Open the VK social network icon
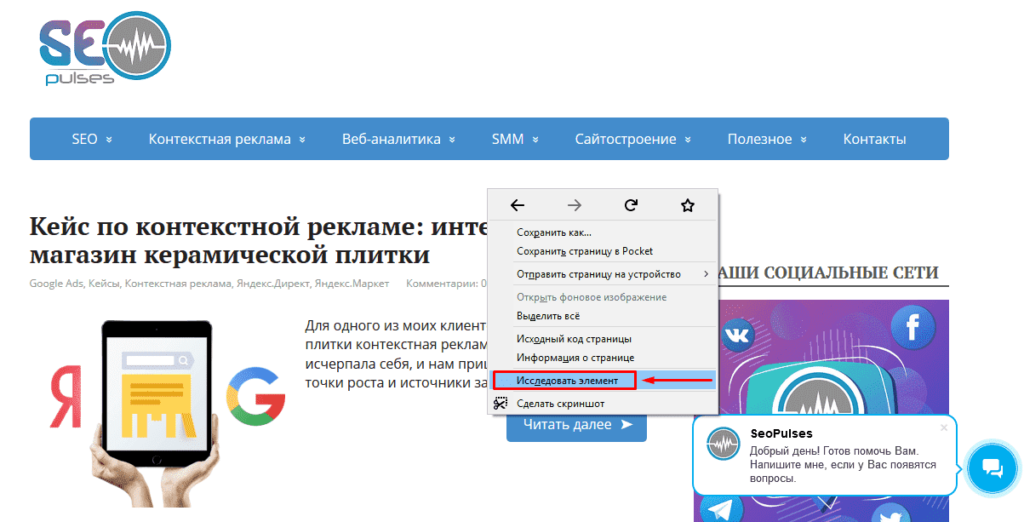Image resolution: width=1024 pixels, height=522 pixels. 738,336
